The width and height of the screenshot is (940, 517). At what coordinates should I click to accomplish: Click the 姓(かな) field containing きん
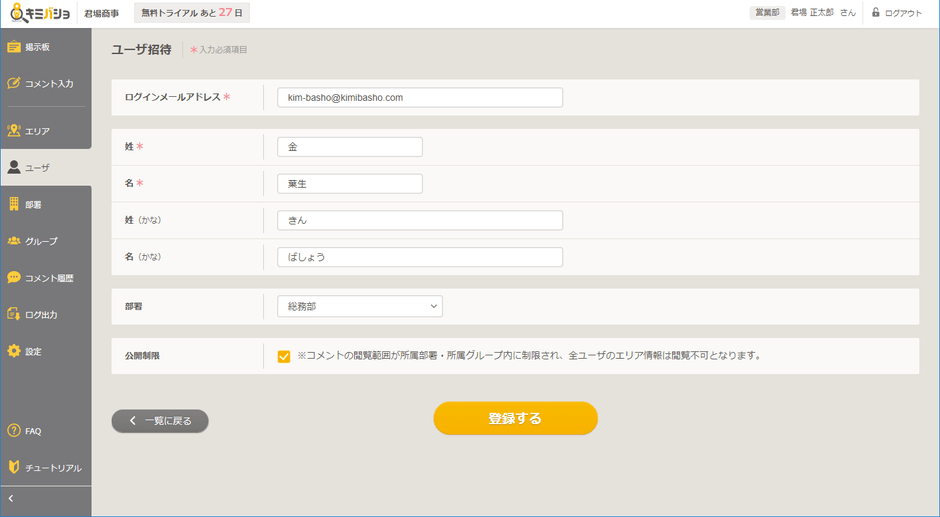click(420, 220)
